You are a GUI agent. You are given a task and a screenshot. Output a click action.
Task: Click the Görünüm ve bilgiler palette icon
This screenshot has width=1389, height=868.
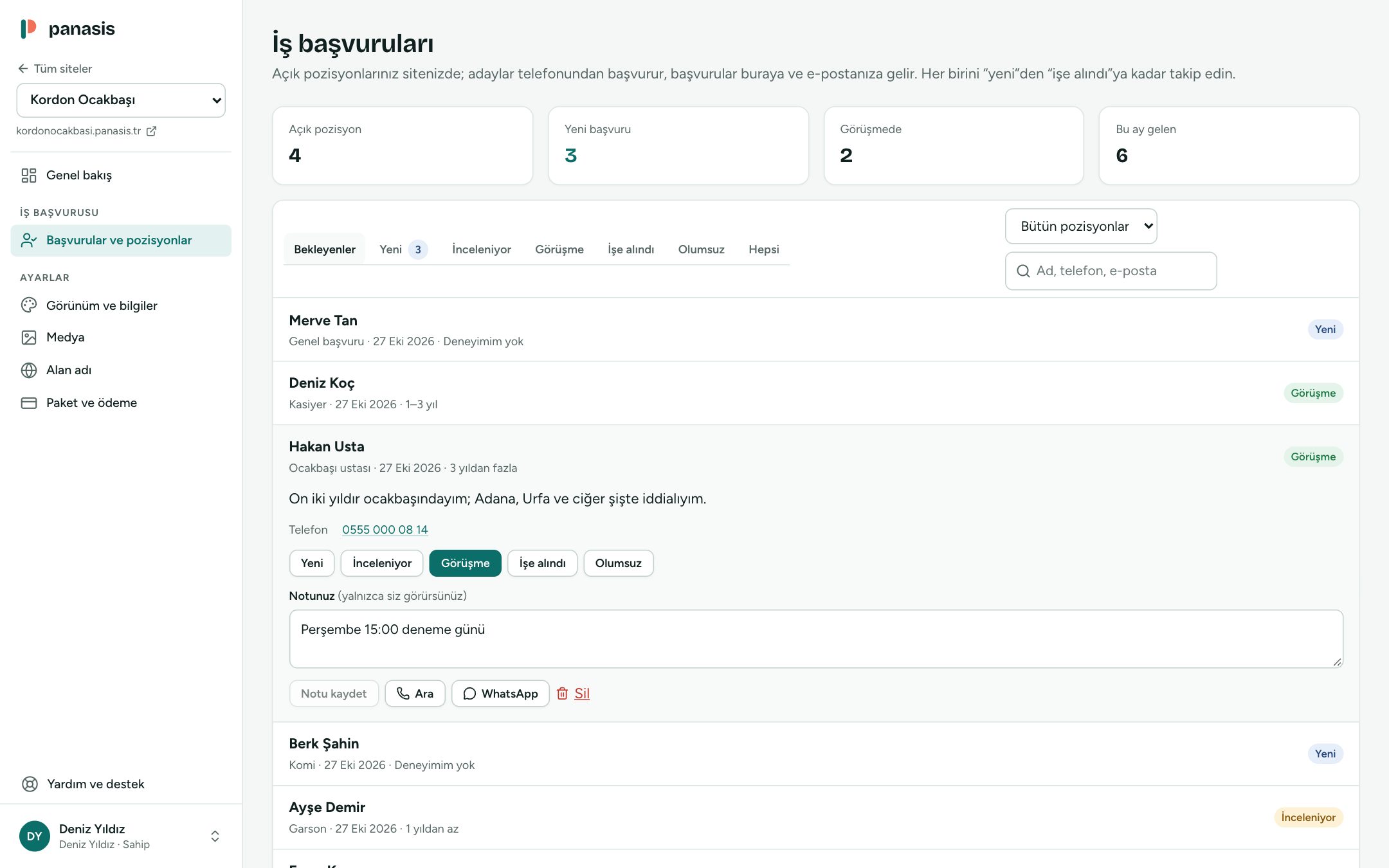(x=29, y=305)
